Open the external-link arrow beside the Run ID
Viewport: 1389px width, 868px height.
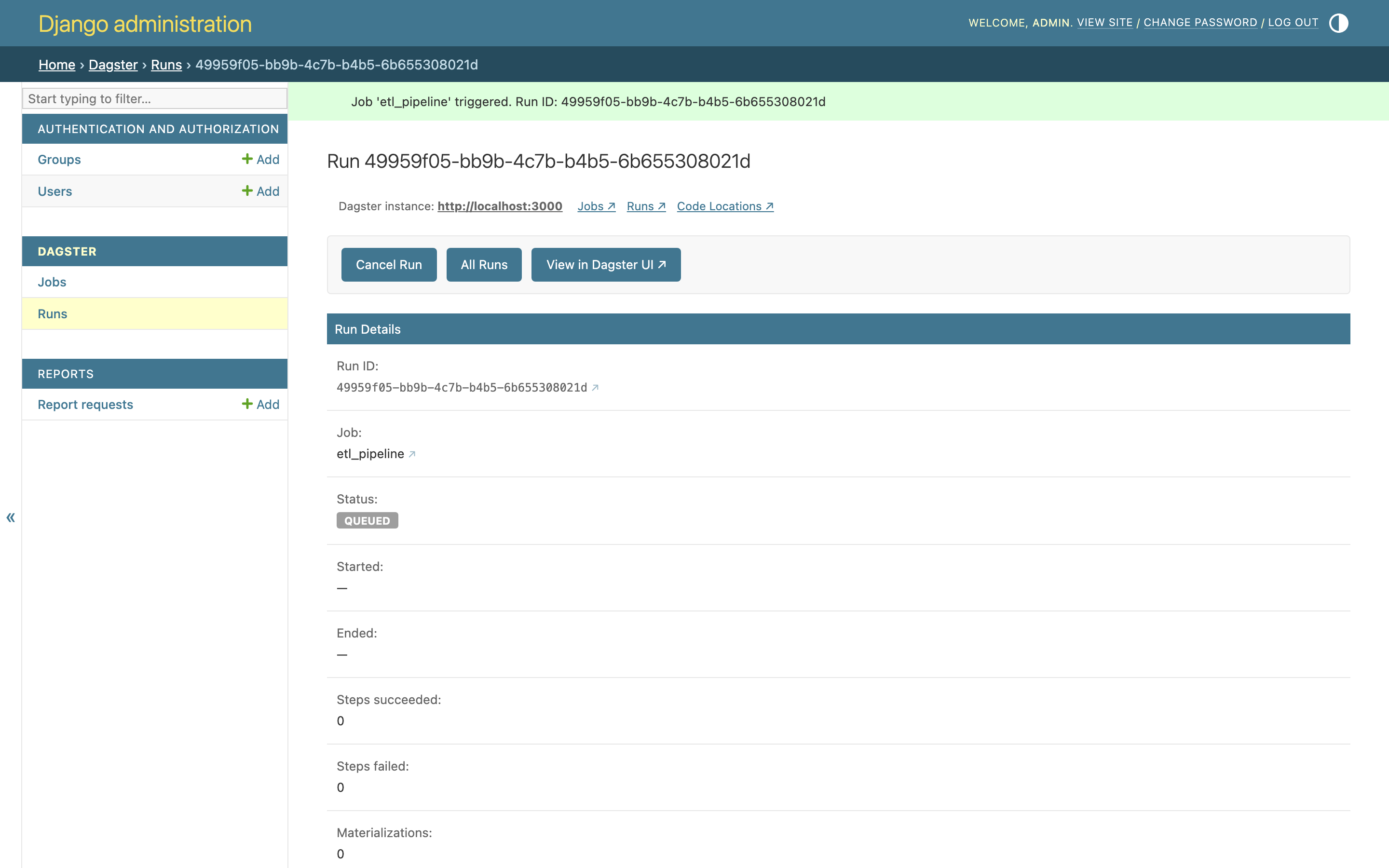[x=595, y=388]
